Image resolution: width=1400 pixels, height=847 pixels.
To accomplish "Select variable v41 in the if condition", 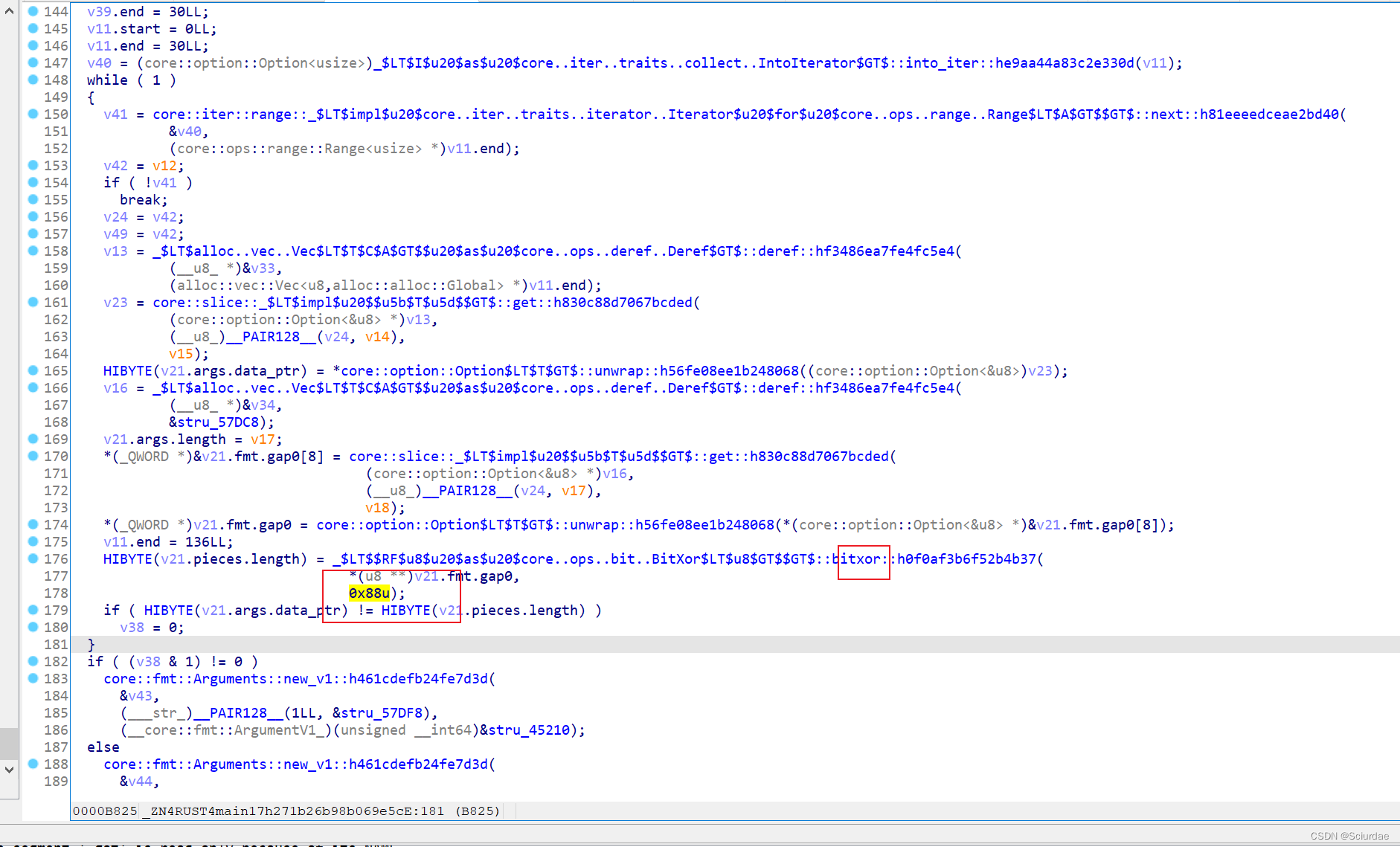I will 164,182.
